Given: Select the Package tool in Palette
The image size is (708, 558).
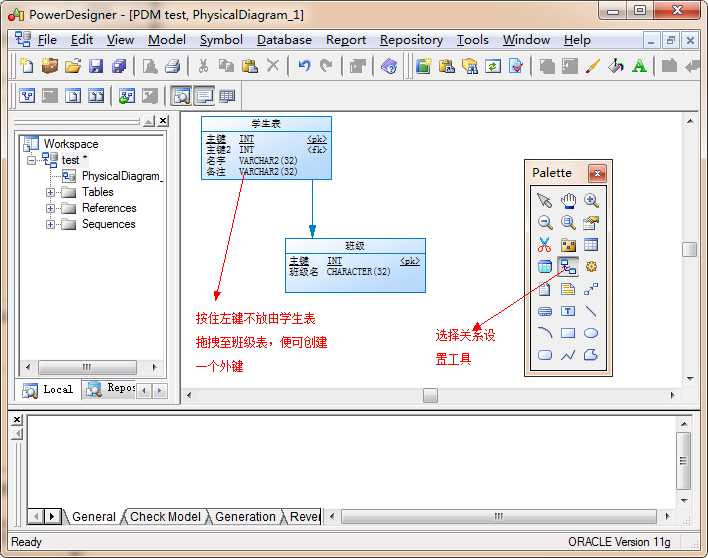Looking at the screenshot, I should (x=568, y=245).
